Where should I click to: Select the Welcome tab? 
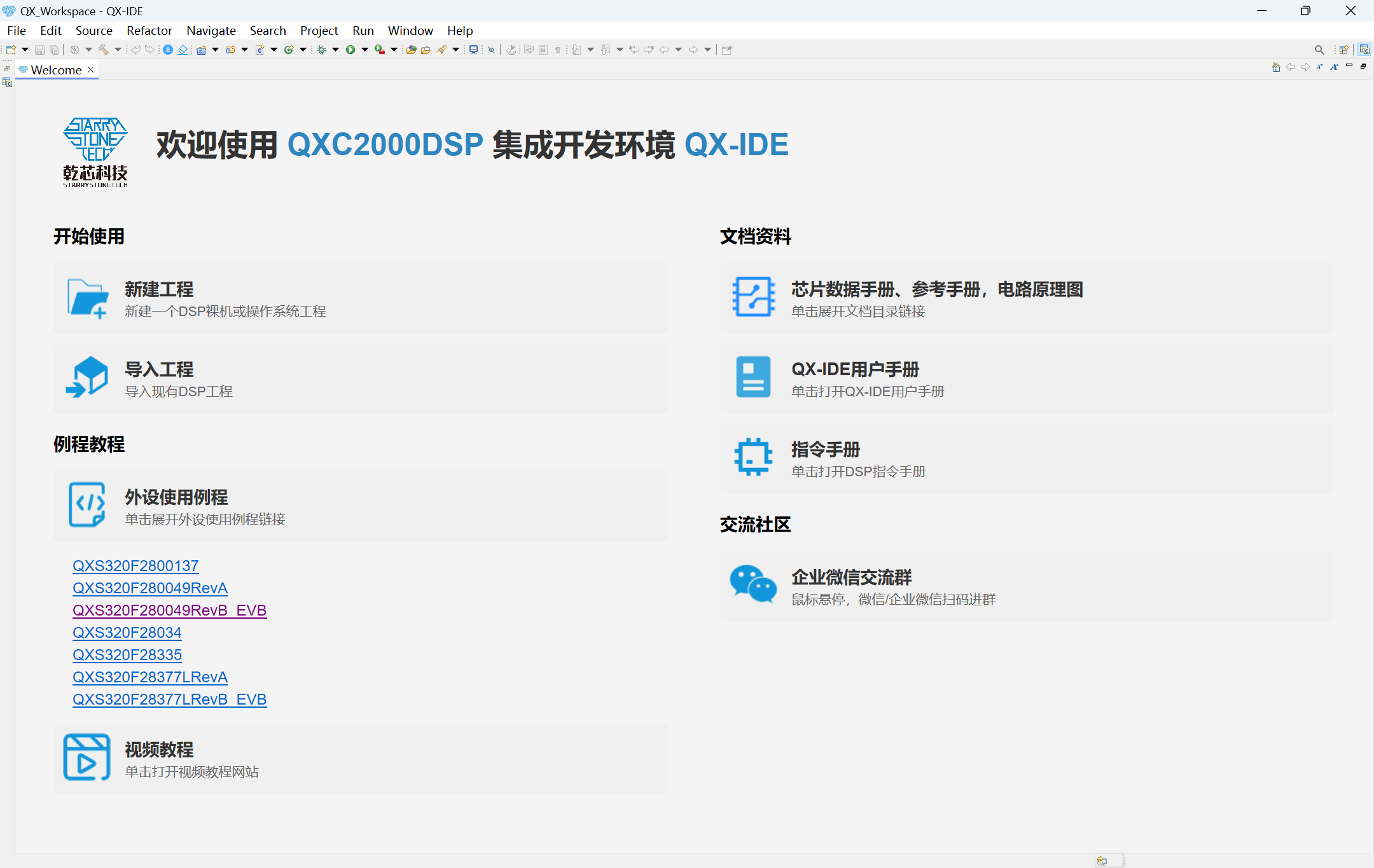56,70
